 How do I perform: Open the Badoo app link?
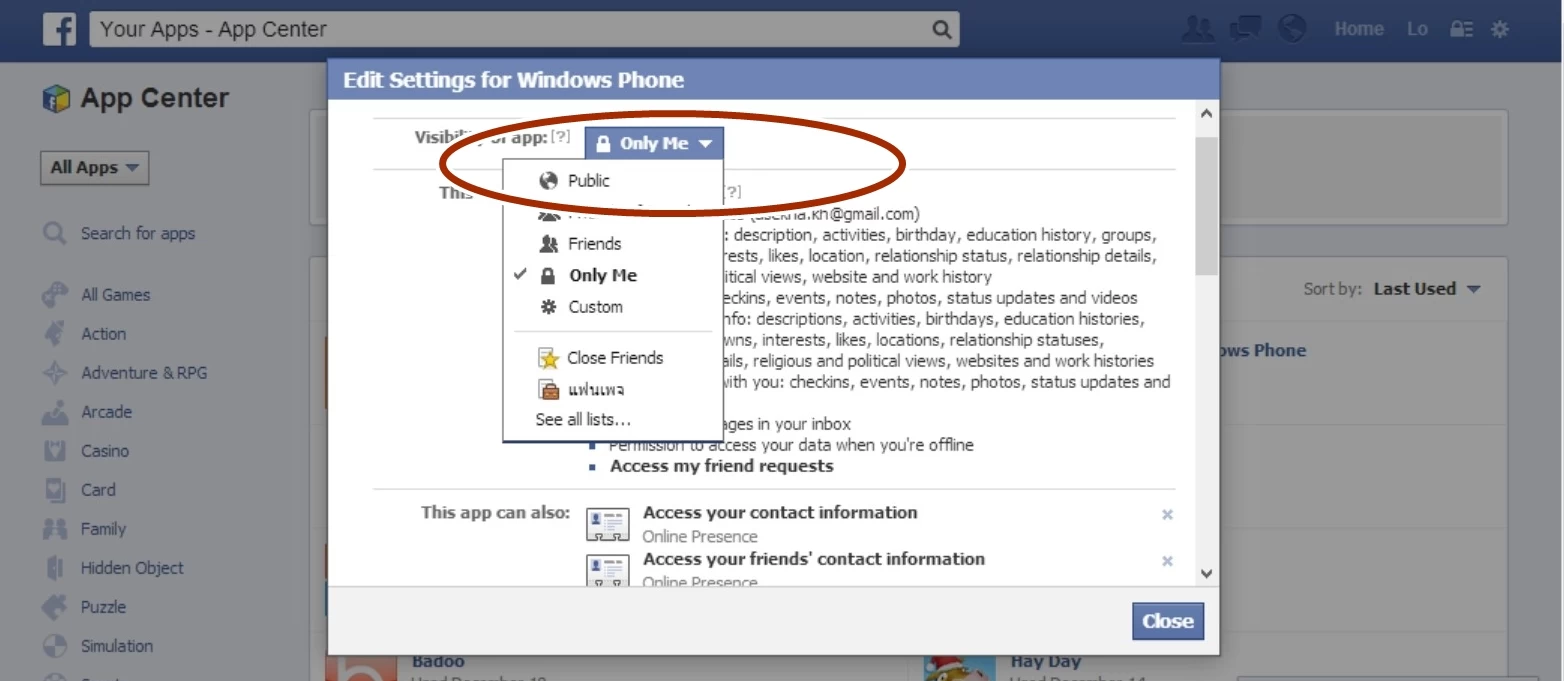438,661
